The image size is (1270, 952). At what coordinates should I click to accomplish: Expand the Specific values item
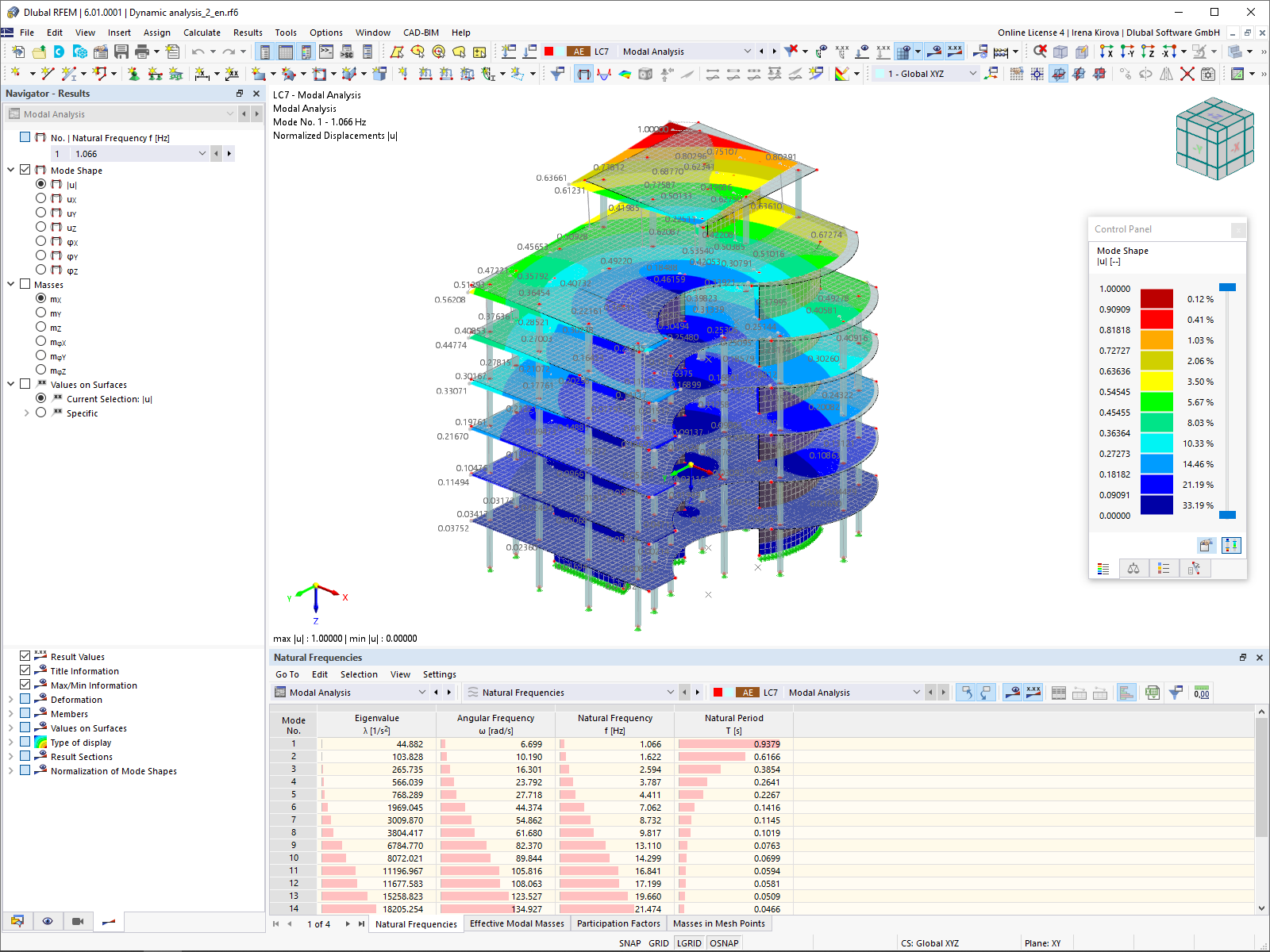[26, 413]
